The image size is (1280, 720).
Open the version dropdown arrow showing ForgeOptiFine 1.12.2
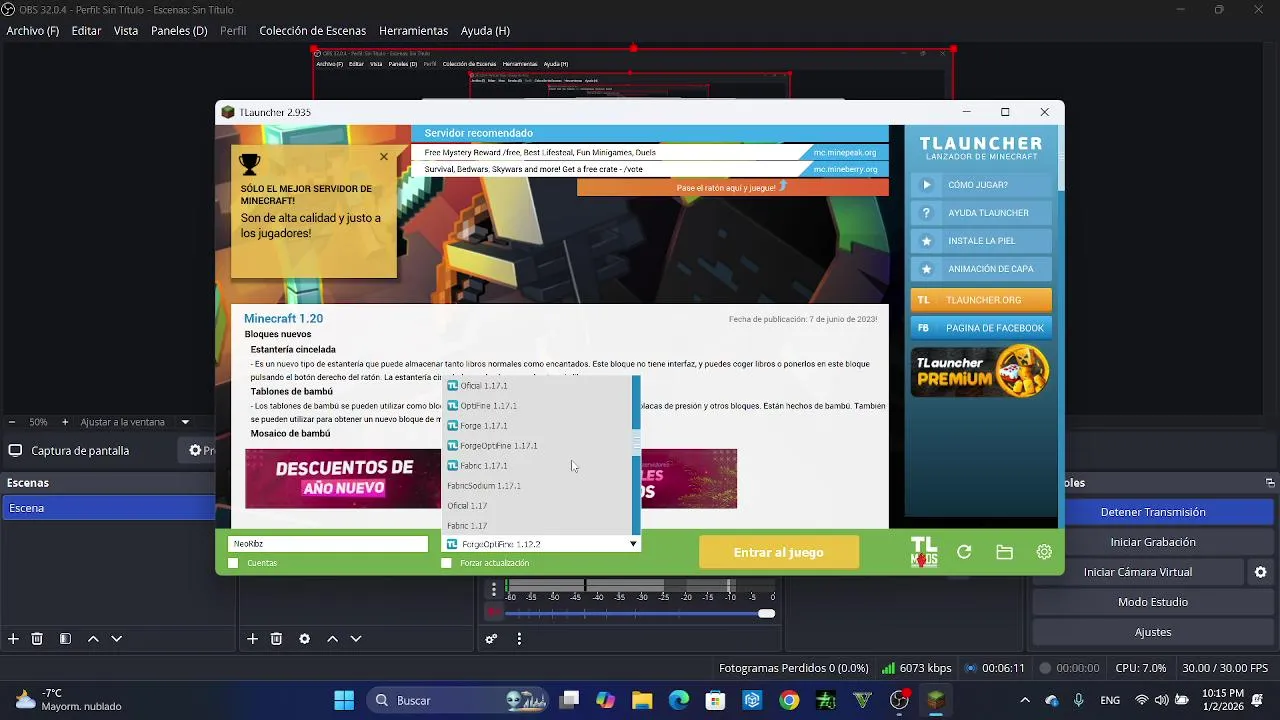(633, 544)
